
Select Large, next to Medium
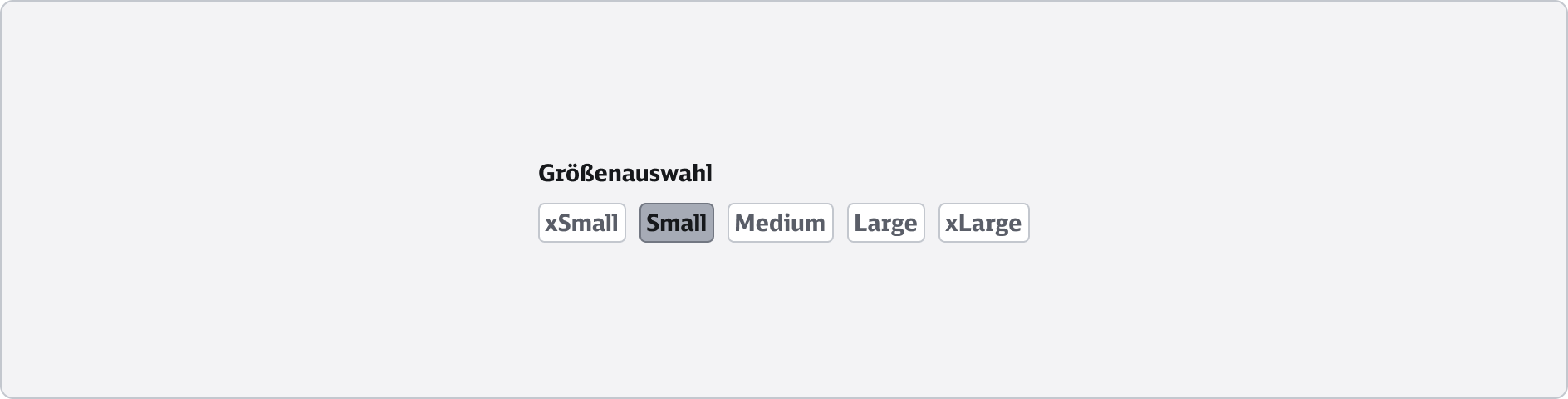tap(885, 223)
